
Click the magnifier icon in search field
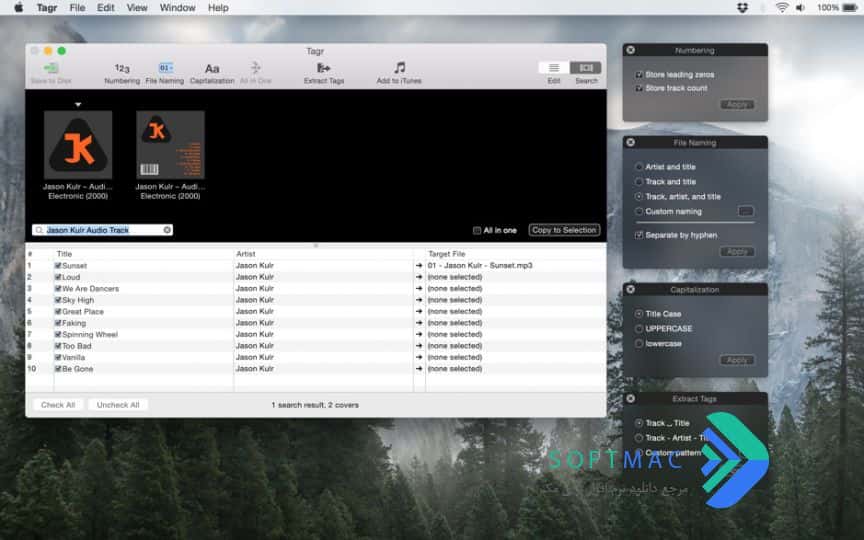[39, 230]
